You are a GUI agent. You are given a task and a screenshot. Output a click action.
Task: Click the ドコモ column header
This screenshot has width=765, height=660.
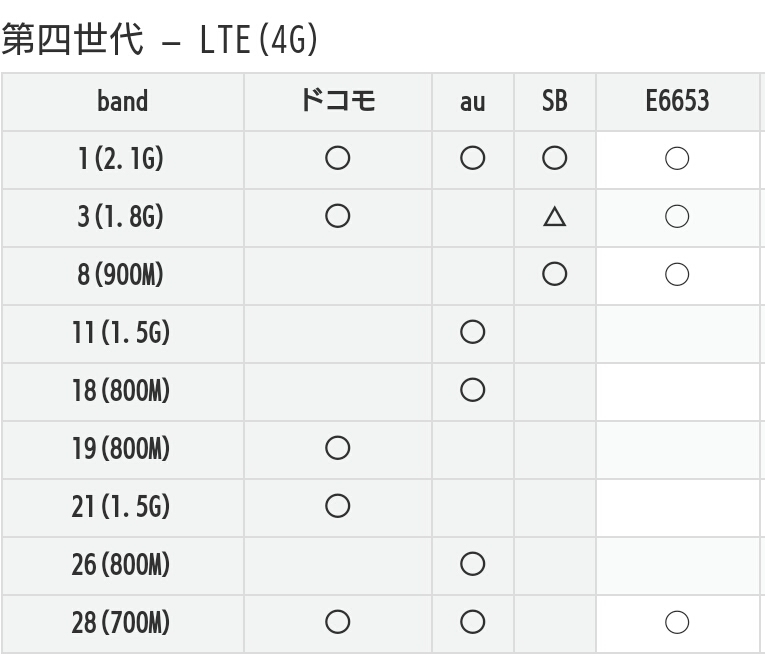coord(338,101)
